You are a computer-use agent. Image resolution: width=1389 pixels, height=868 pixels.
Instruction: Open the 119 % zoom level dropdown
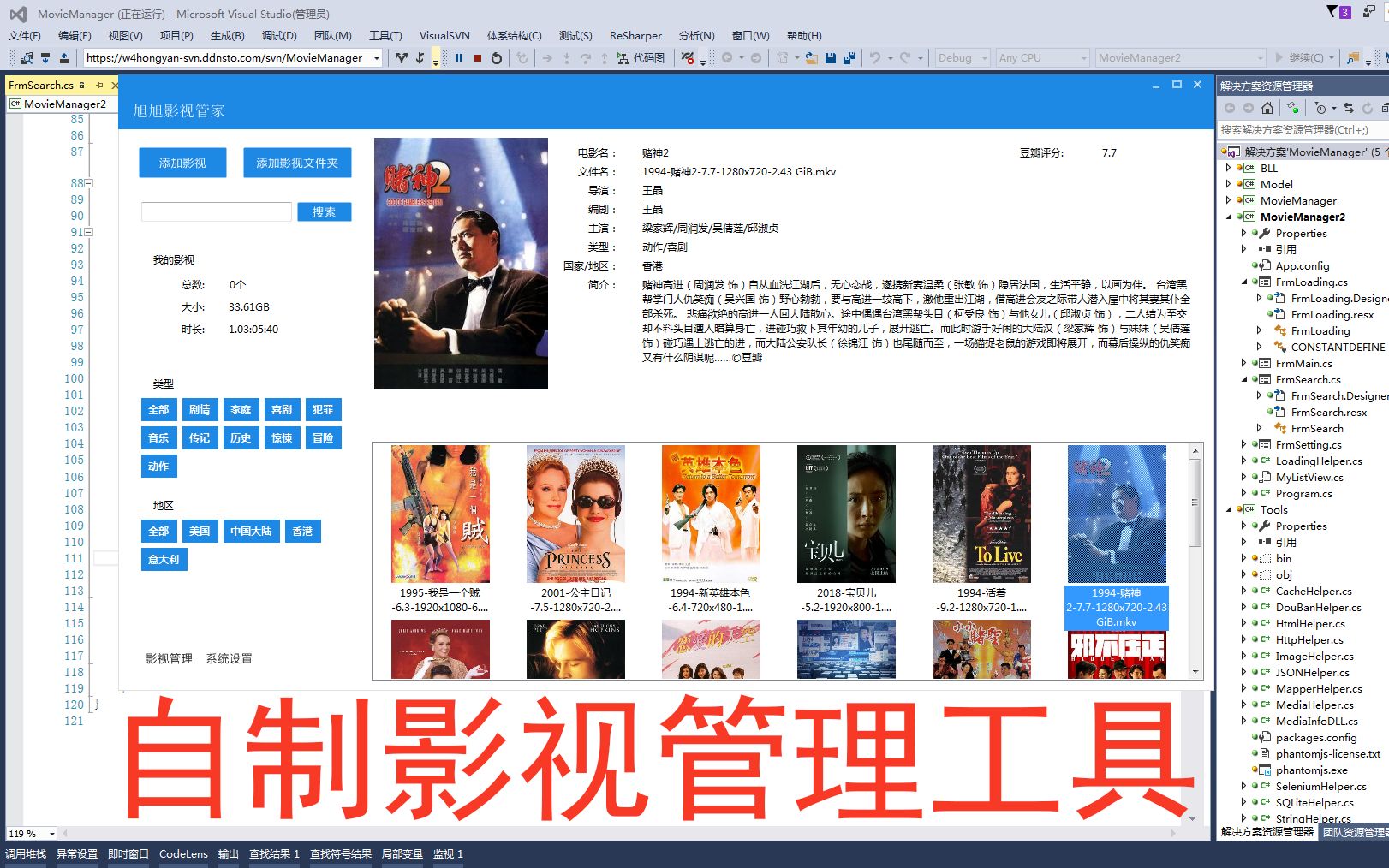point(51,834)
